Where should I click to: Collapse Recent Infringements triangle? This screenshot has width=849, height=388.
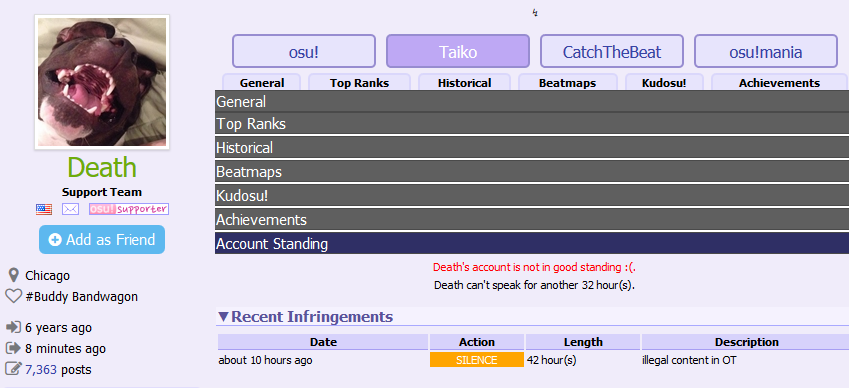pyautogui.click(x=223, y=317)
